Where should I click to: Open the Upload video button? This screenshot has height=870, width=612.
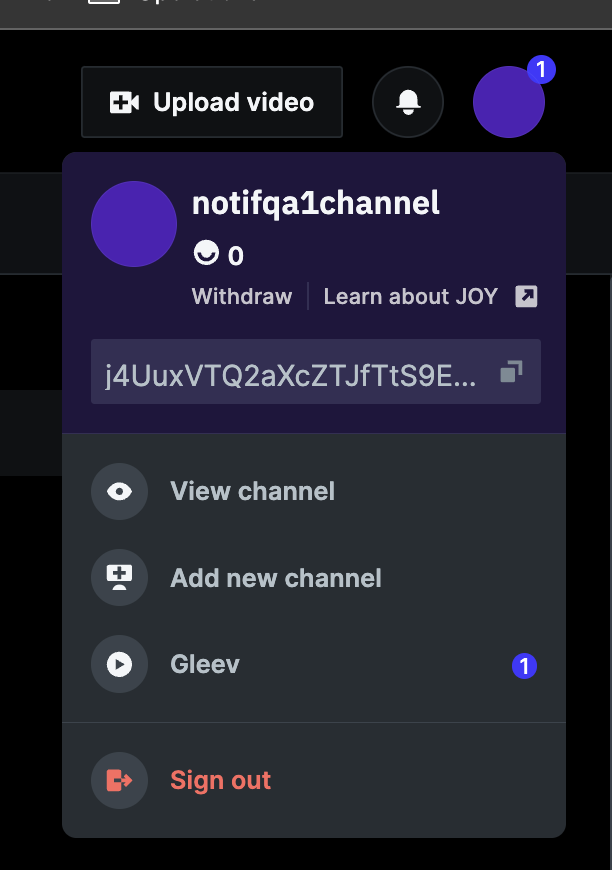pos(211,101)
